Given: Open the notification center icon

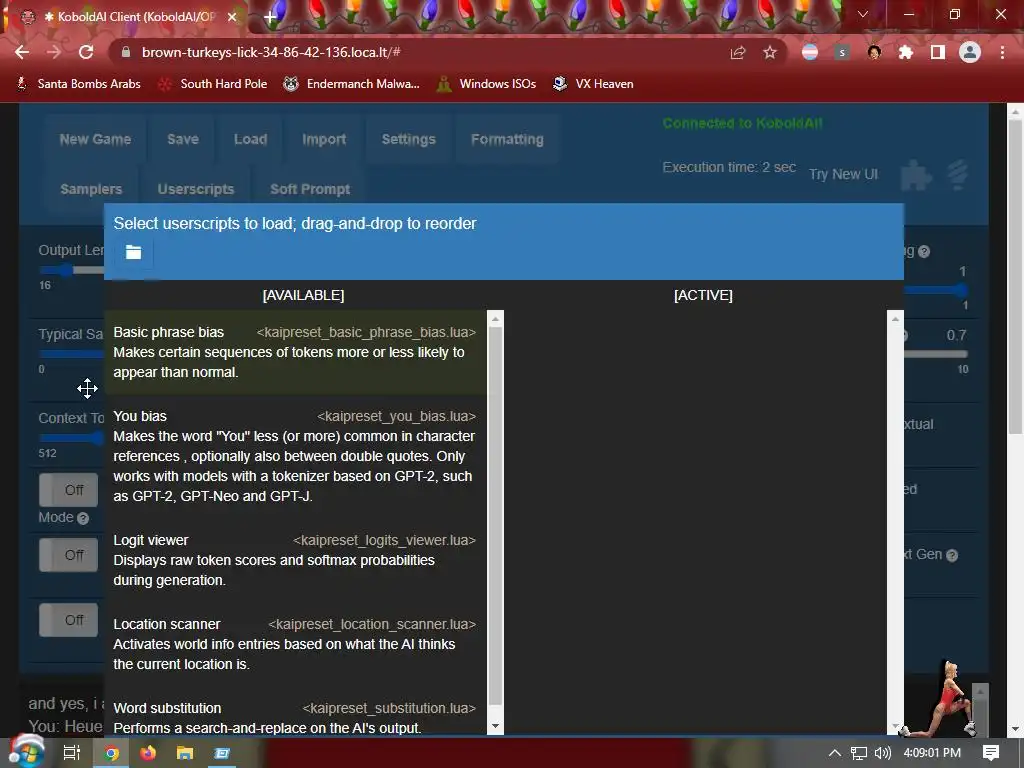Looking at the screenshot, I should 991,753.
